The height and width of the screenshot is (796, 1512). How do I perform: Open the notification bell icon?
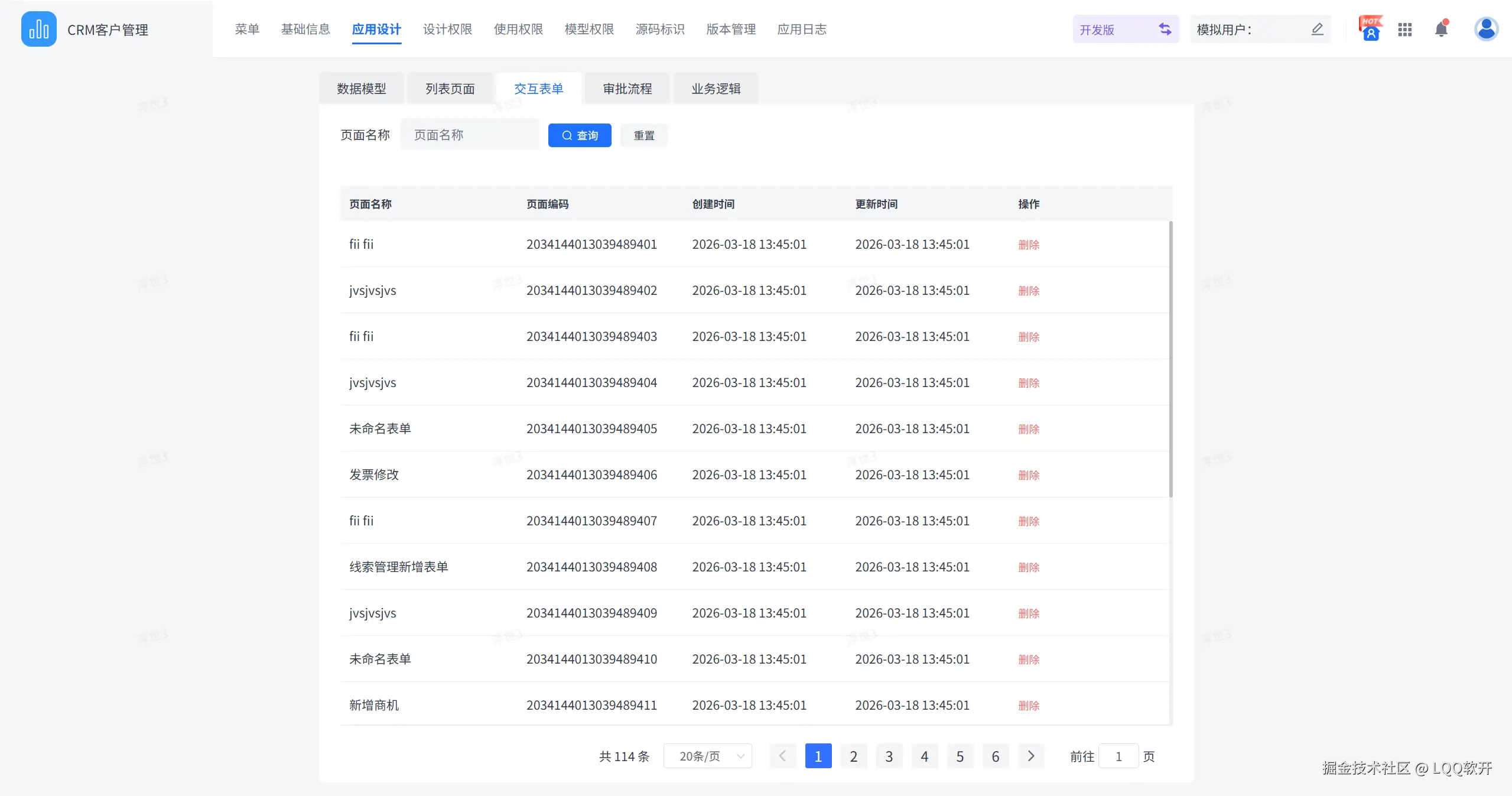coord(1441,30)
